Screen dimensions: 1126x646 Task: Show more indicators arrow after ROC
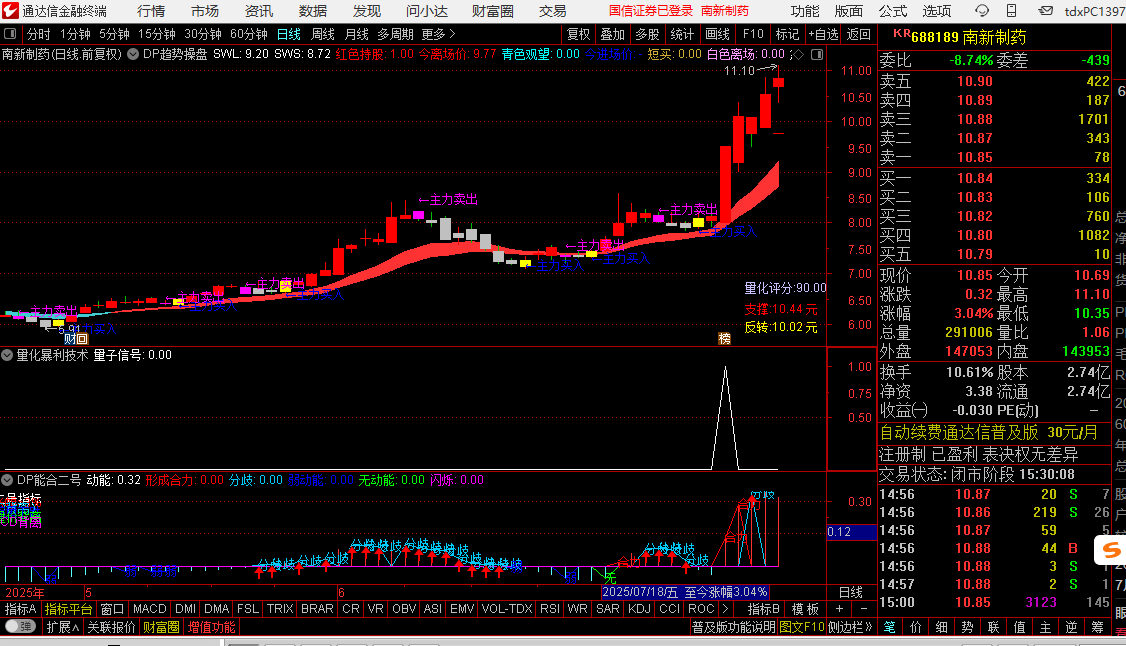tap(725, 609)
